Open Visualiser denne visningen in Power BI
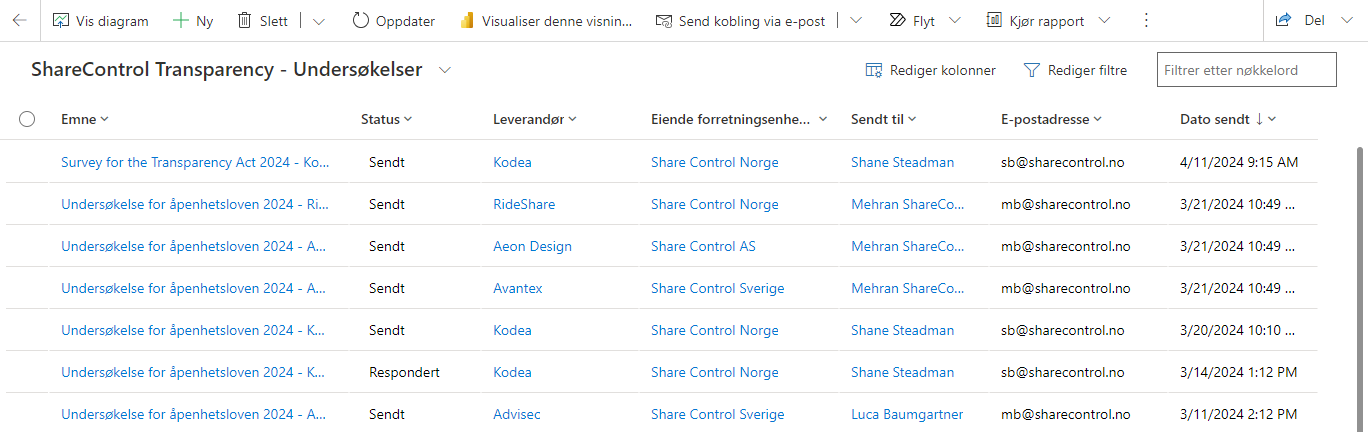 546,20
